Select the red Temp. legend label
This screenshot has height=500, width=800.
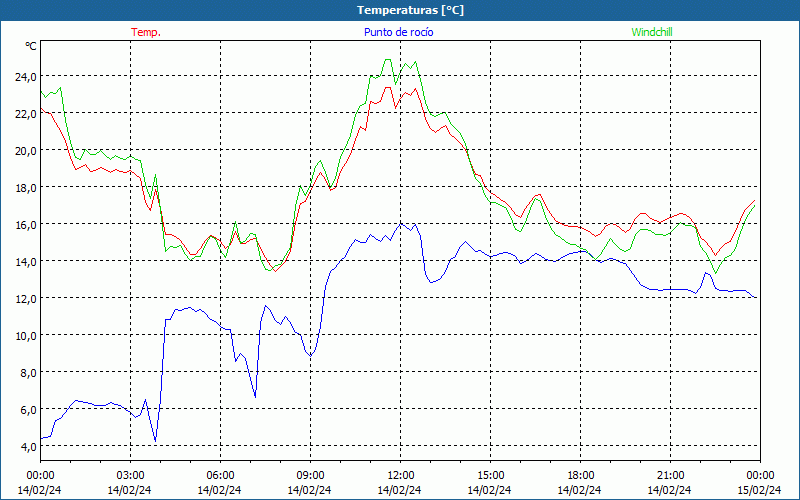click(x=146, y=32)
